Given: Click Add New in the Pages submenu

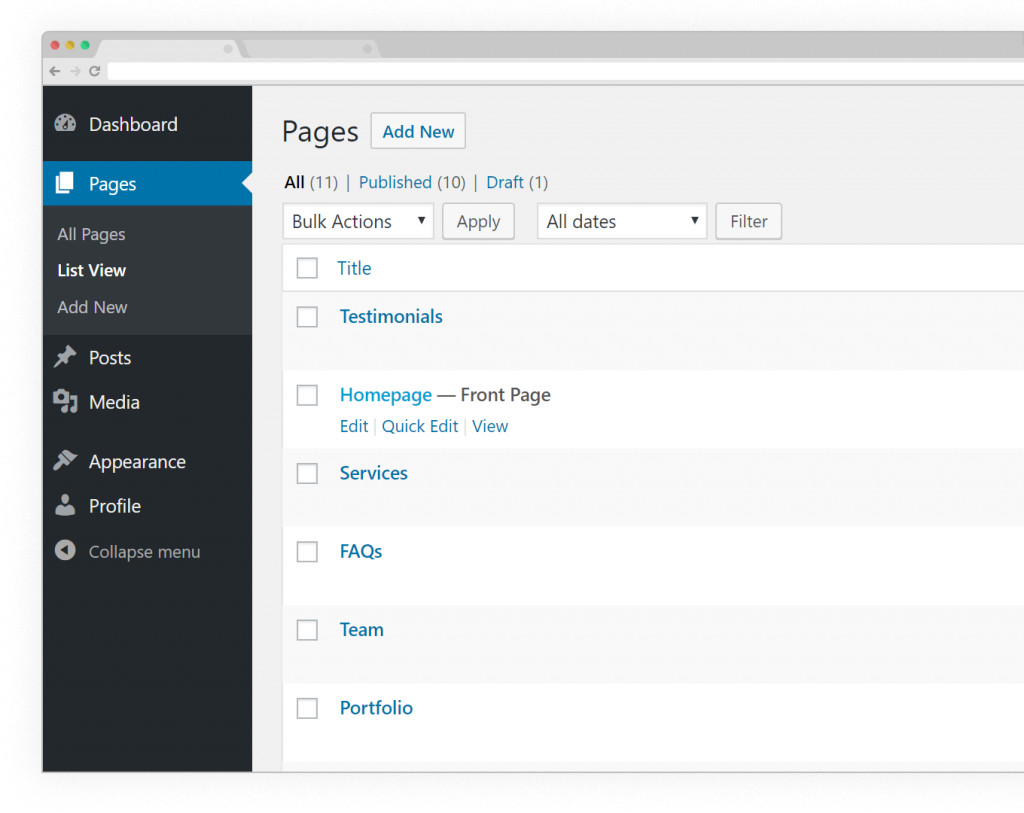Looking at the screenshot, I should pos(92,307).
